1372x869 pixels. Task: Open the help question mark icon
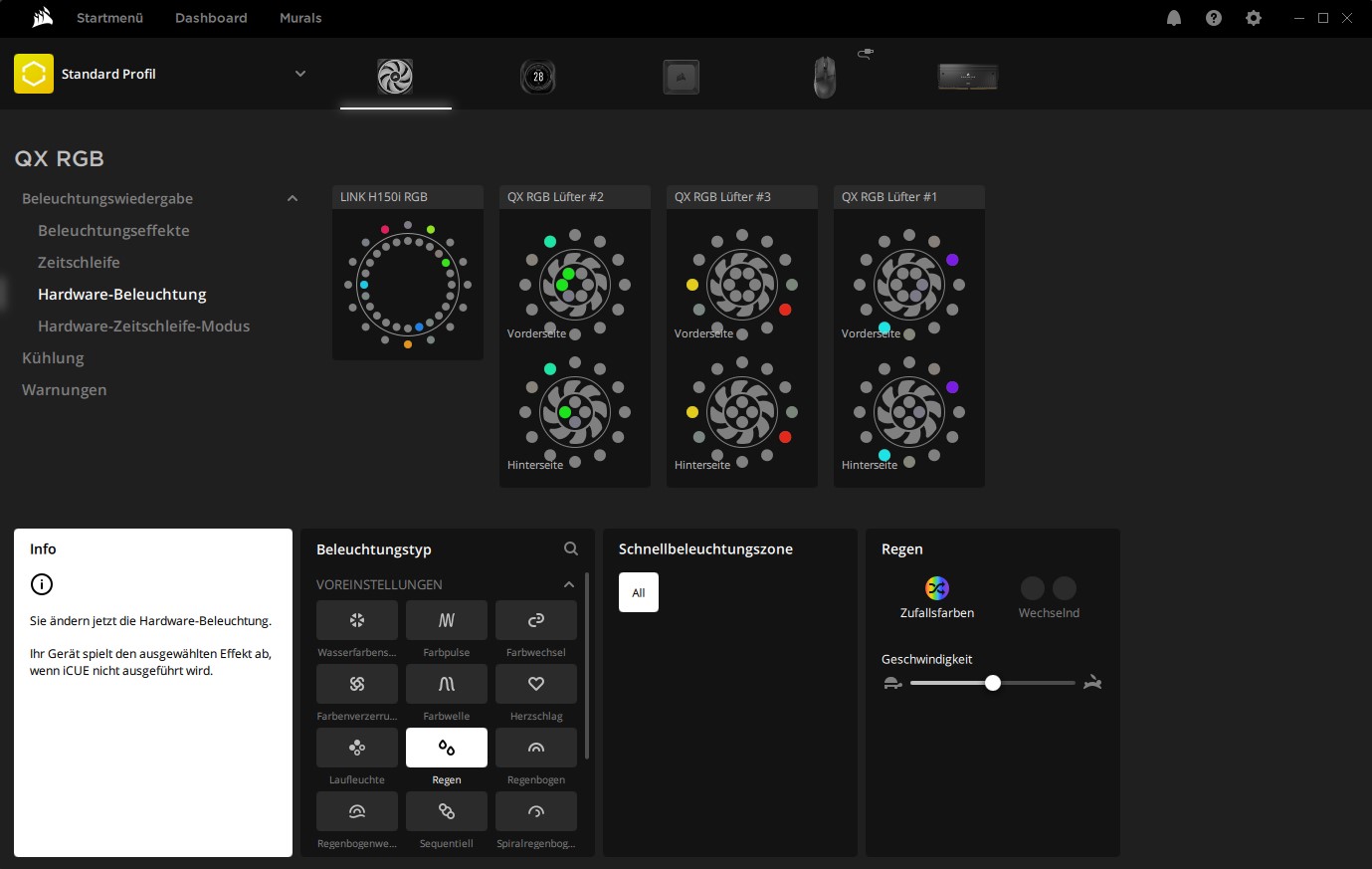coord(1214,18)
